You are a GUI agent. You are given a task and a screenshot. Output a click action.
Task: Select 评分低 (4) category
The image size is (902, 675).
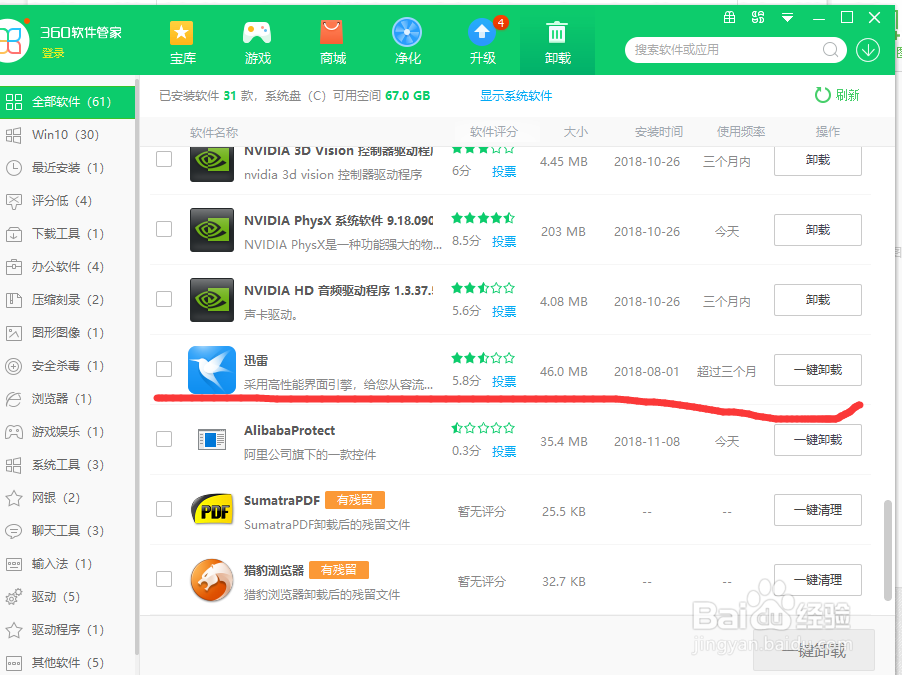pos(67,200)
